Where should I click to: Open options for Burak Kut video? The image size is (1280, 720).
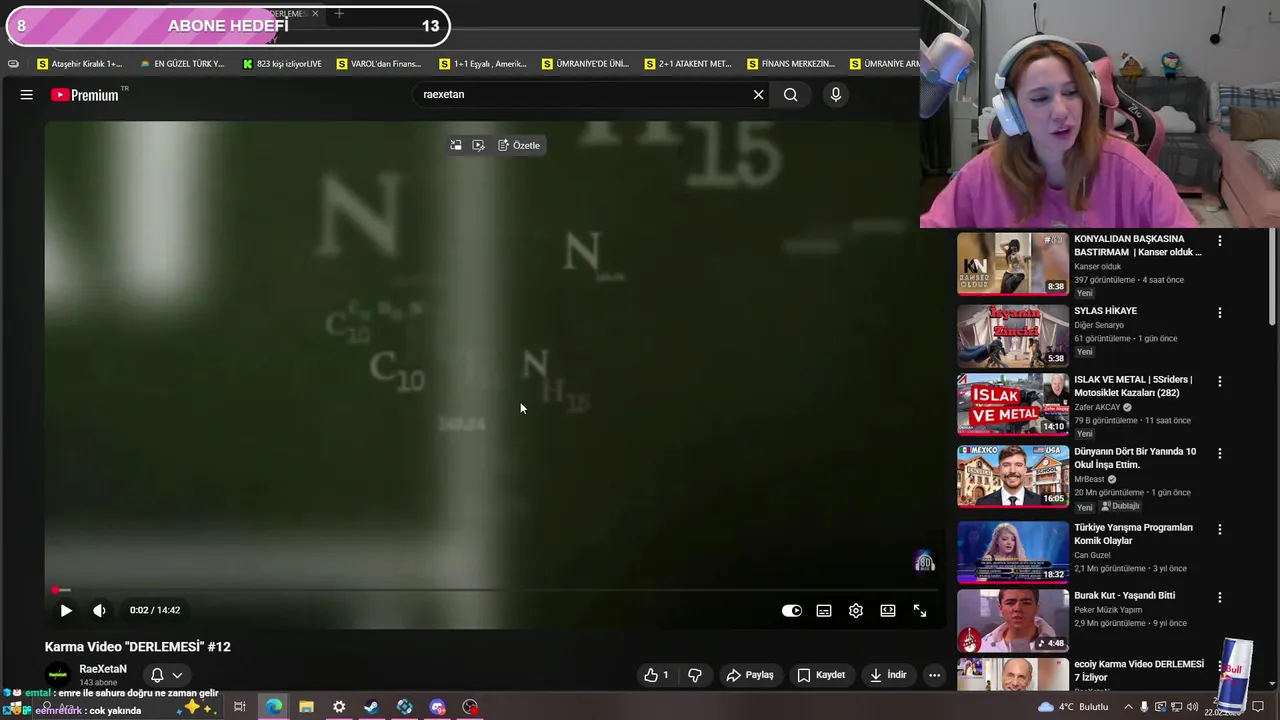coord(1219,597)
